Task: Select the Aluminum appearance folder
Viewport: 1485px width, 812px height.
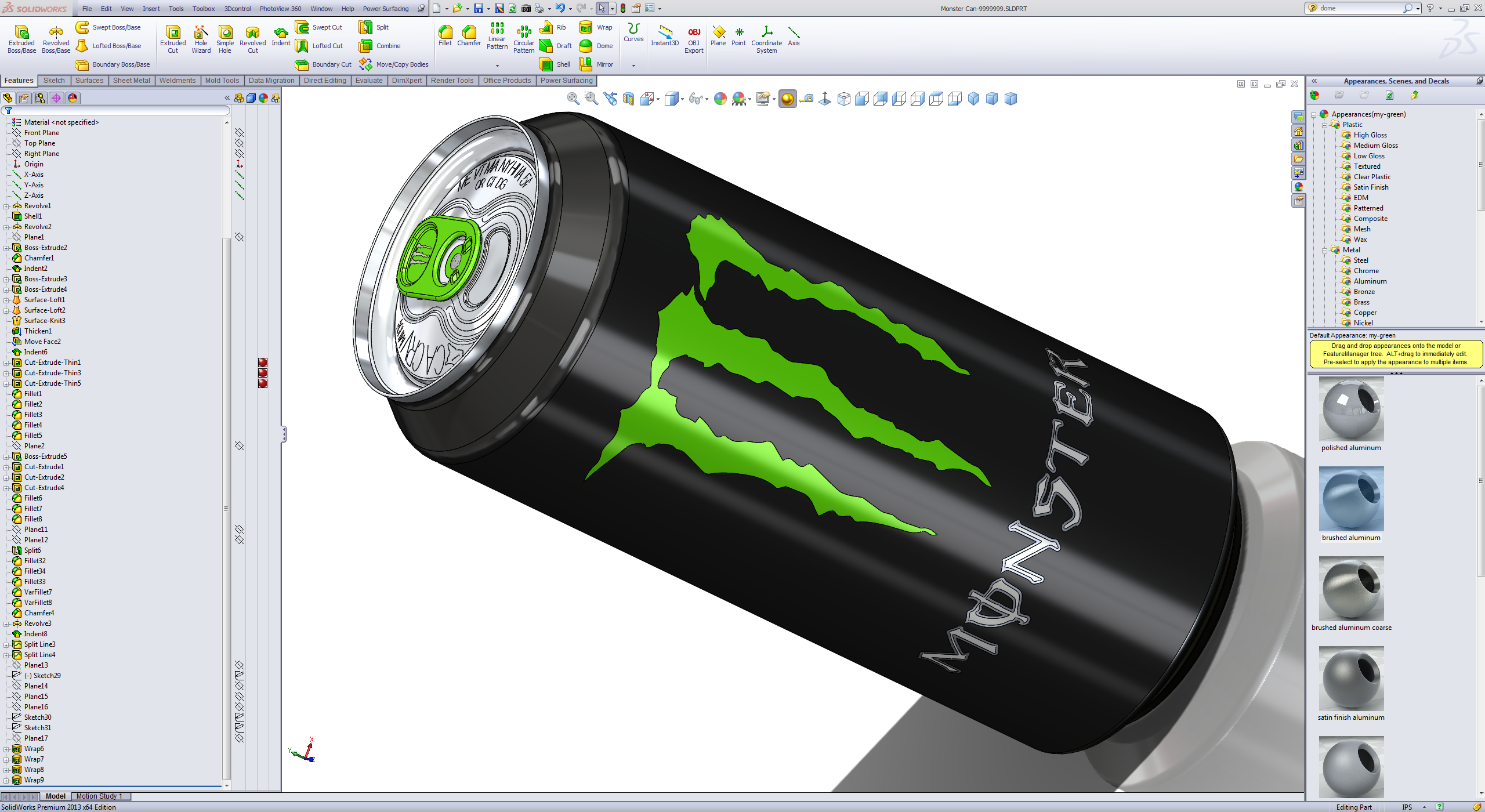Action: pyautogui.click(x=1364, y=281)
